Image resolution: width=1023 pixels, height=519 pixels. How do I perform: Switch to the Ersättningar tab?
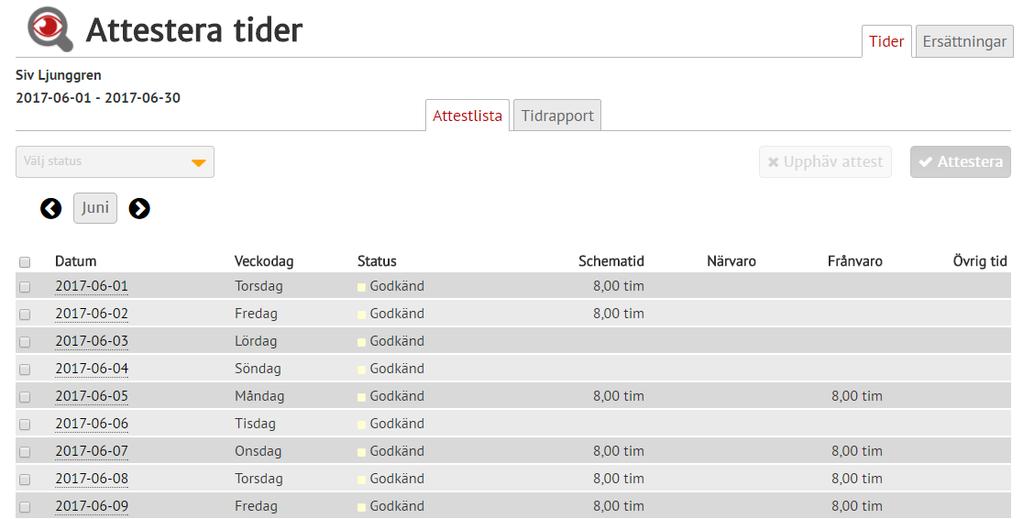(964, 42)
